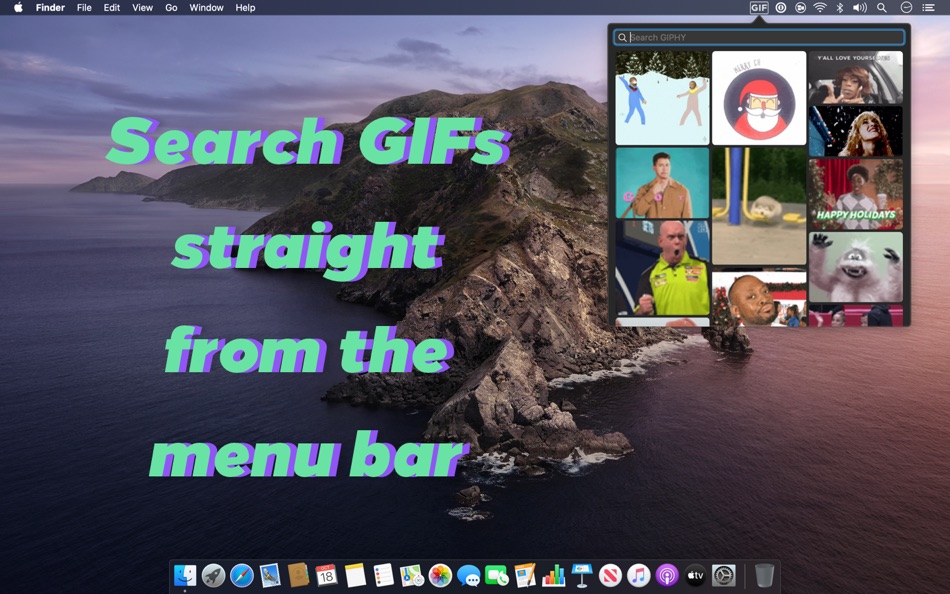Open Podcasts from the Dock
This screenshot has height=594, width=950.
(667, 575)
